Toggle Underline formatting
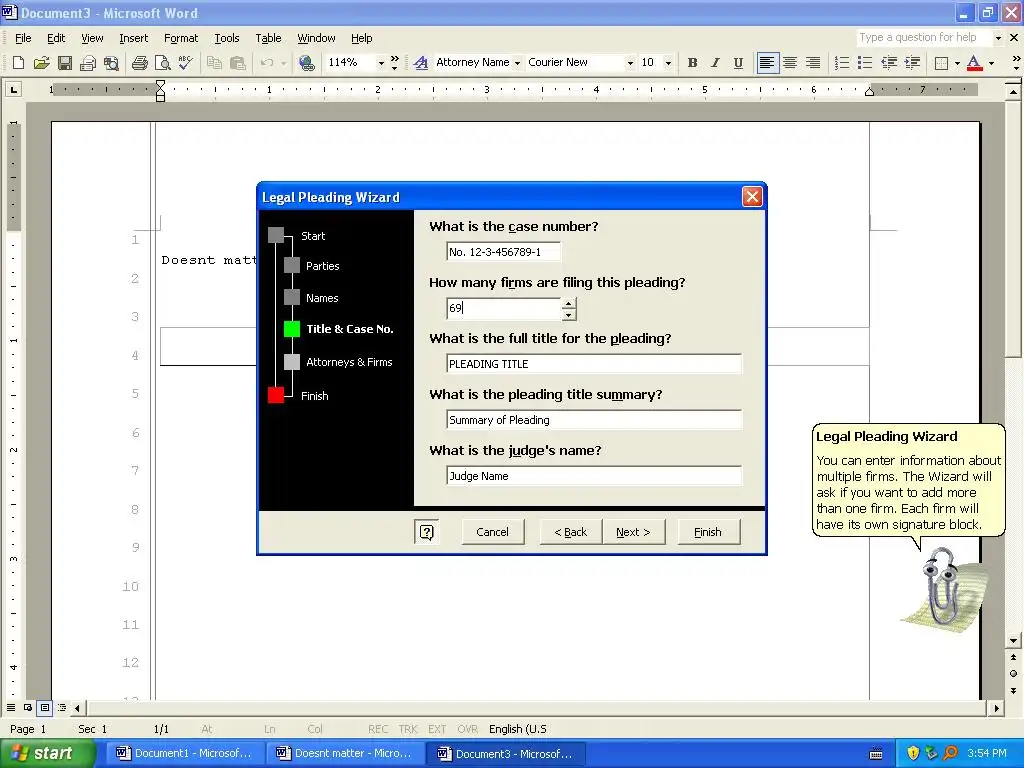This screenshot has height=768, width=1024. tap(738, 63)
